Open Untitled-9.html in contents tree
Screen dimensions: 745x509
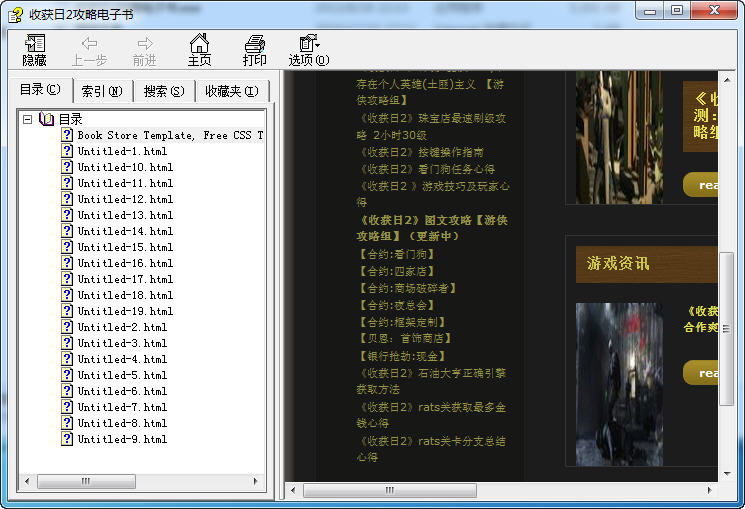coord(123,439)
